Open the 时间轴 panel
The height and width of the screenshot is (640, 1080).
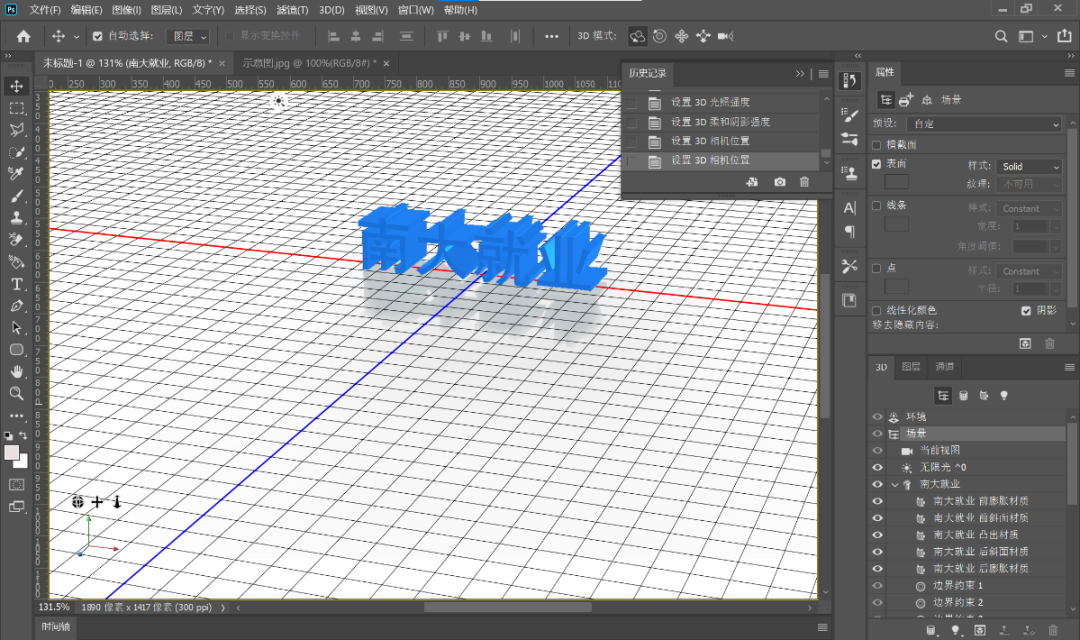point(56,626)
